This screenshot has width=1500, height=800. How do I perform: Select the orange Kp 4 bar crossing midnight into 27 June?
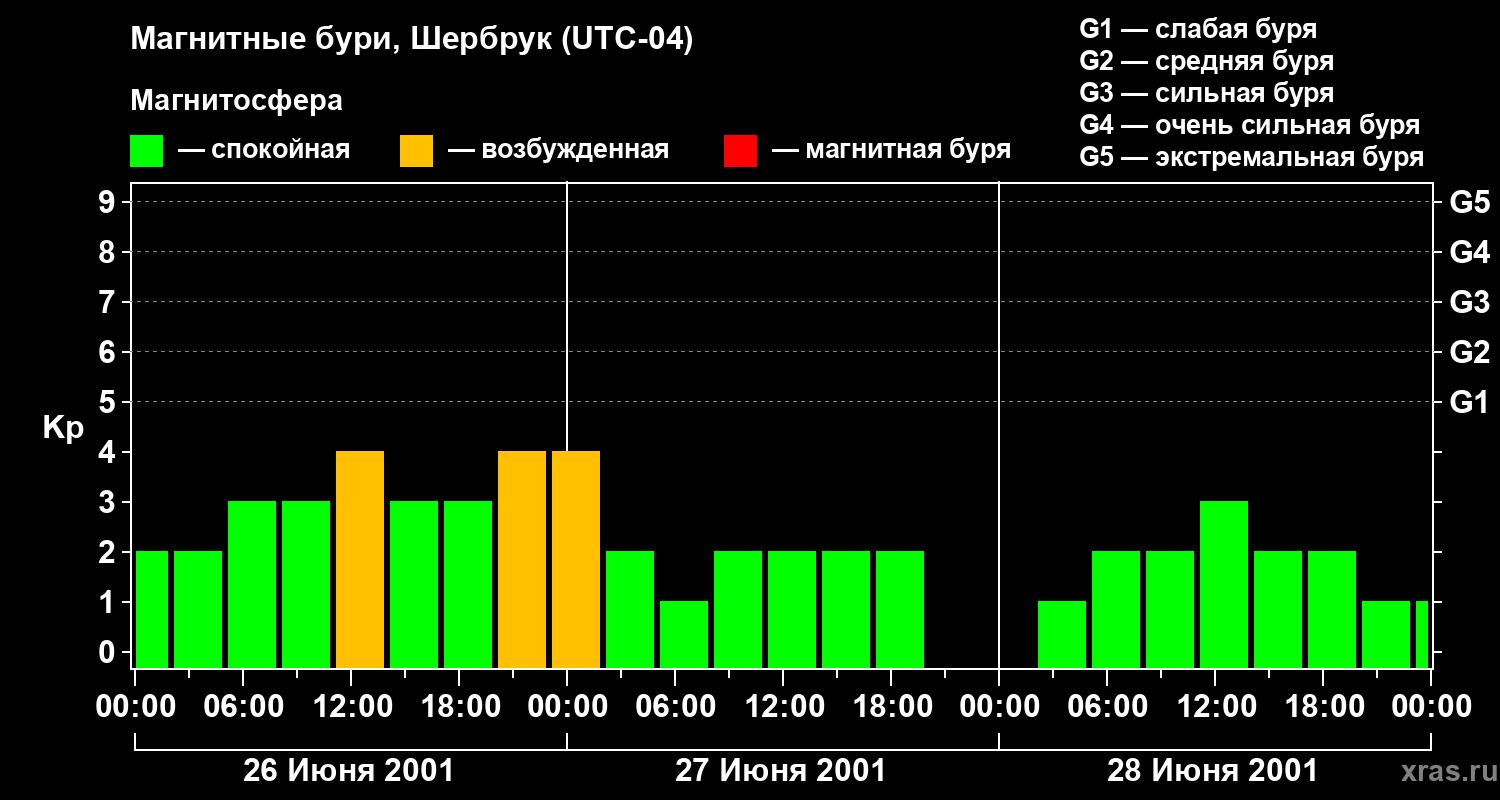click(576, 559)
